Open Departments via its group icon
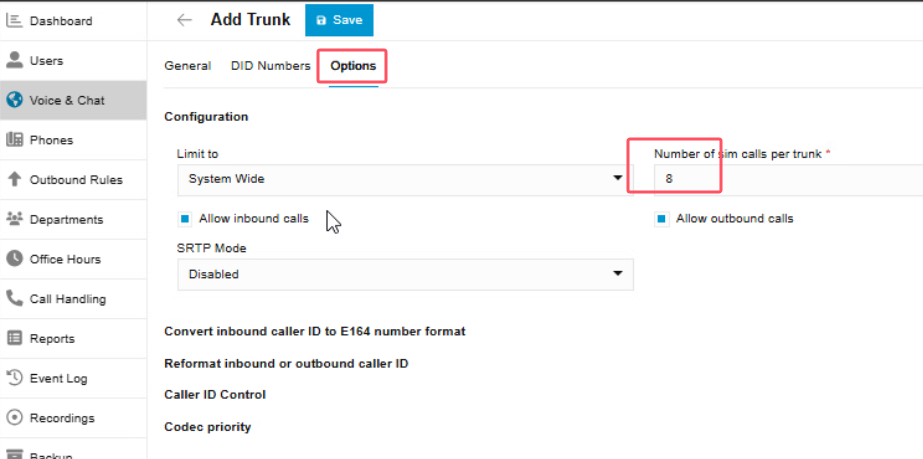Image resolution: width=923 pixels, height=459 pixels. (x=14, y=219)
